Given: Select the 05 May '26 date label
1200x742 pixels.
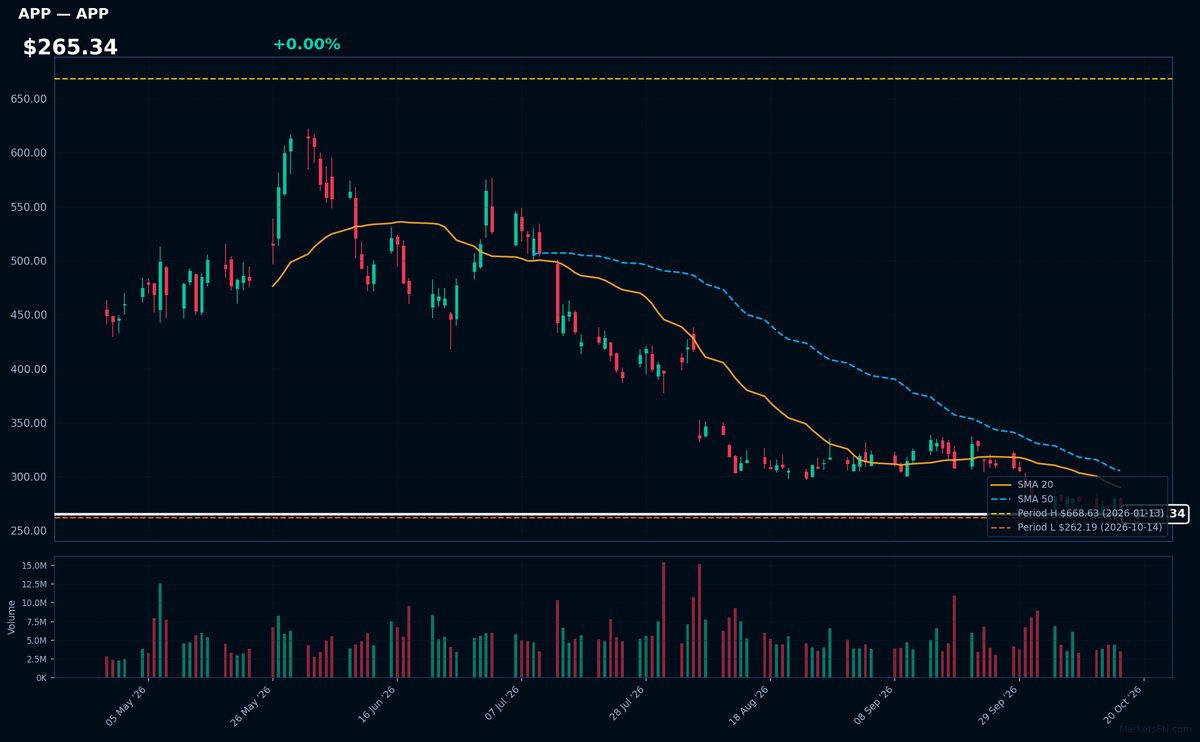Looking at the screenshot, I should coord(126,705).
